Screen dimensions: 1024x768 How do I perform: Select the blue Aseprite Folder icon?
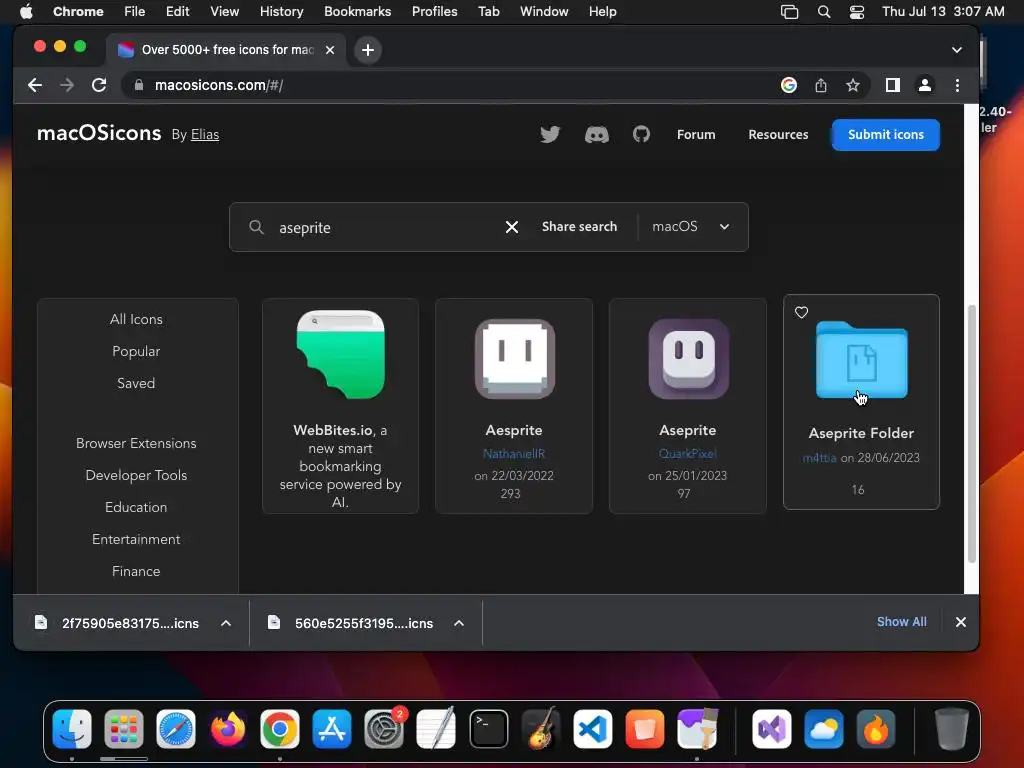tap(861, 360)
